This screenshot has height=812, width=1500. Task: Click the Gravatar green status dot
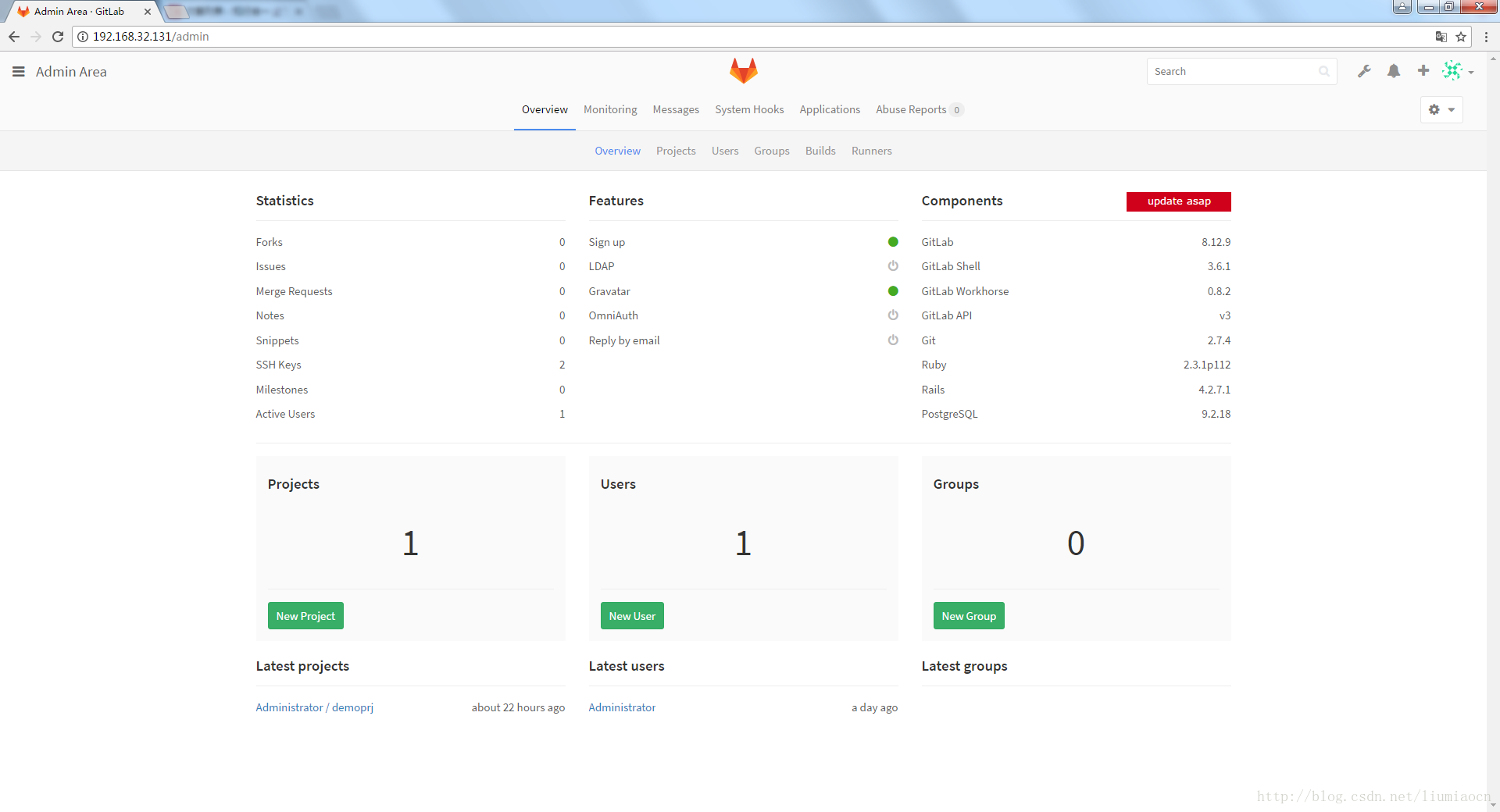893,291
